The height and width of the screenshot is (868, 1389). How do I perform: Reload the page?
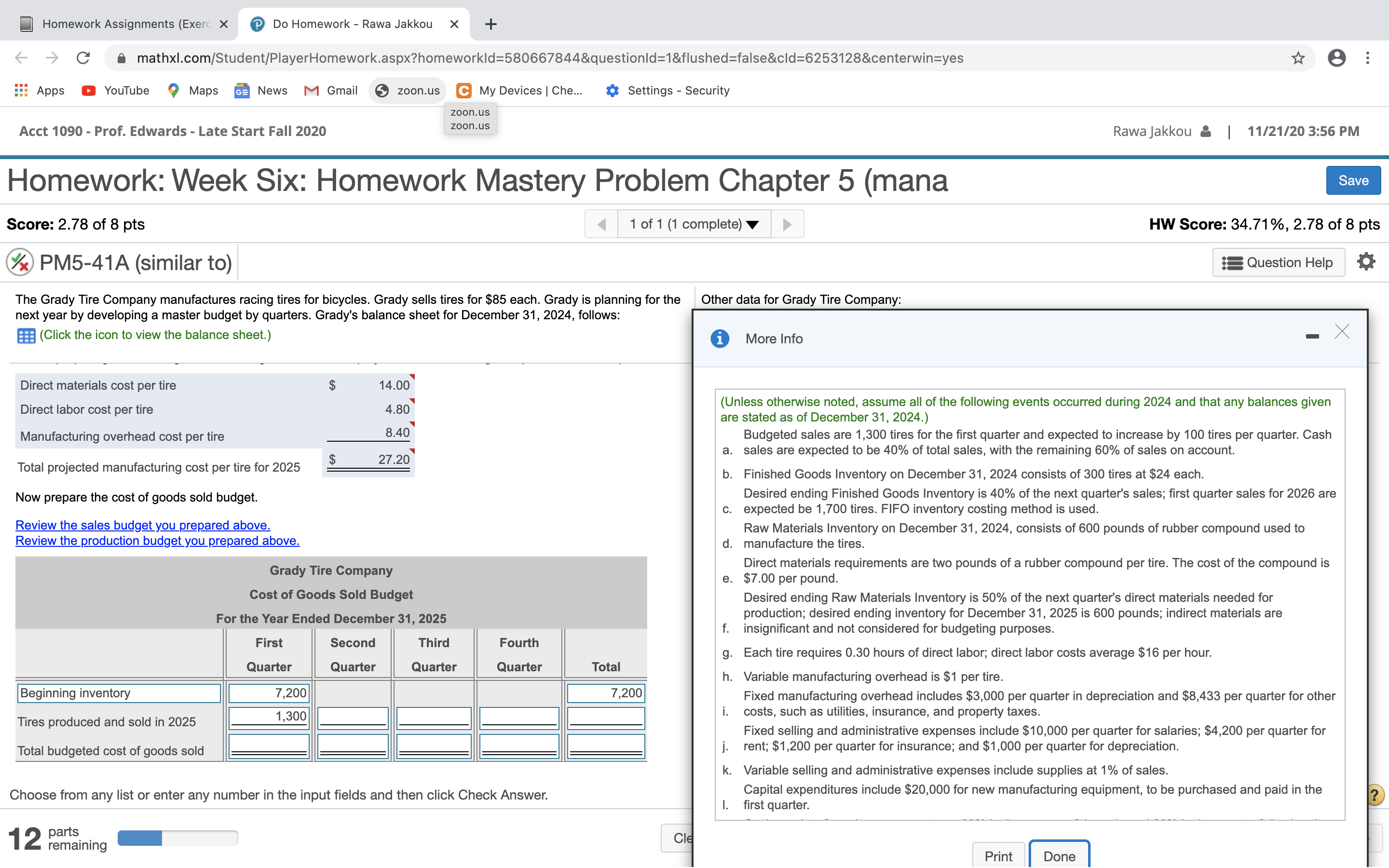click(x=83, y=58)
